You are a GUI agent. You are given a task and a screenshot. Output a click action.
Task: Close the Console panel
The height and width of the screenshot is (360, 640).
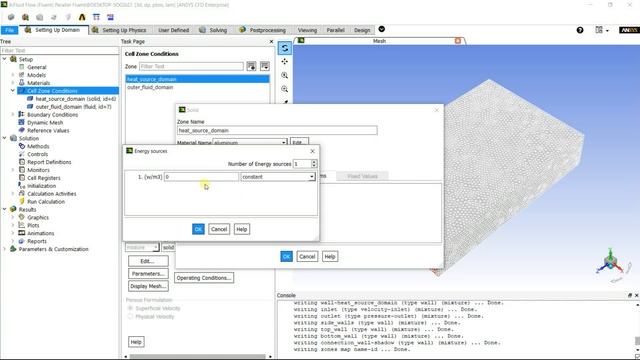click(636, 295)
